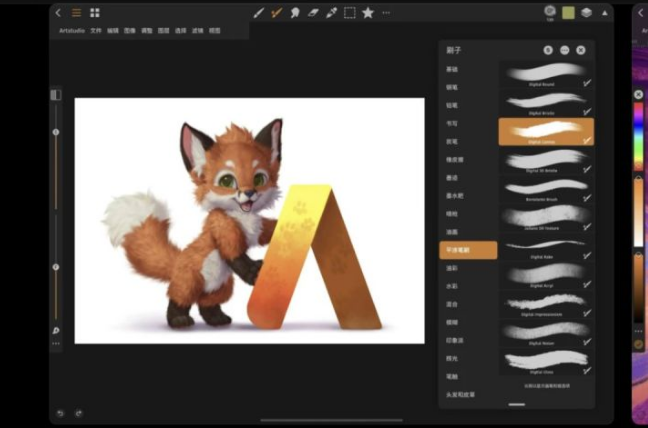Open the layers stack icon
Viewport: 648px width, 428px height.
point(586,13)
